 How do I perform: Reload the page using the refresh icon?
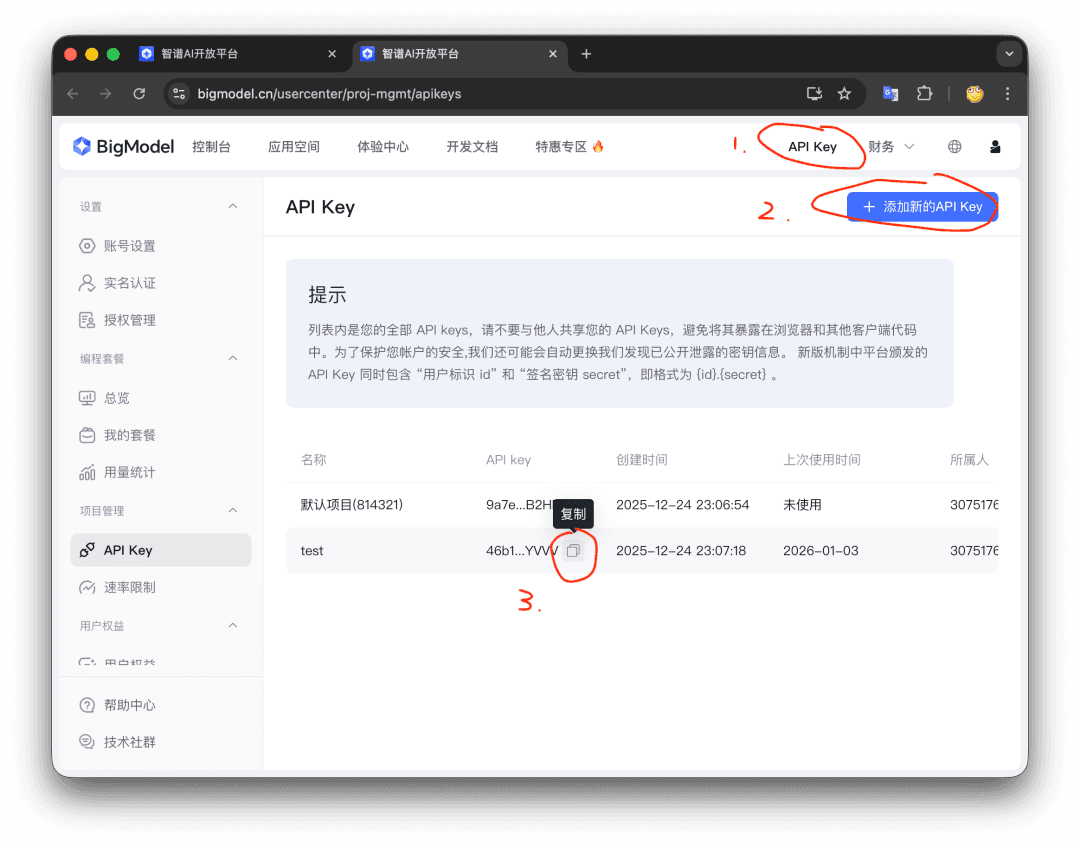[x=139, y=93]
